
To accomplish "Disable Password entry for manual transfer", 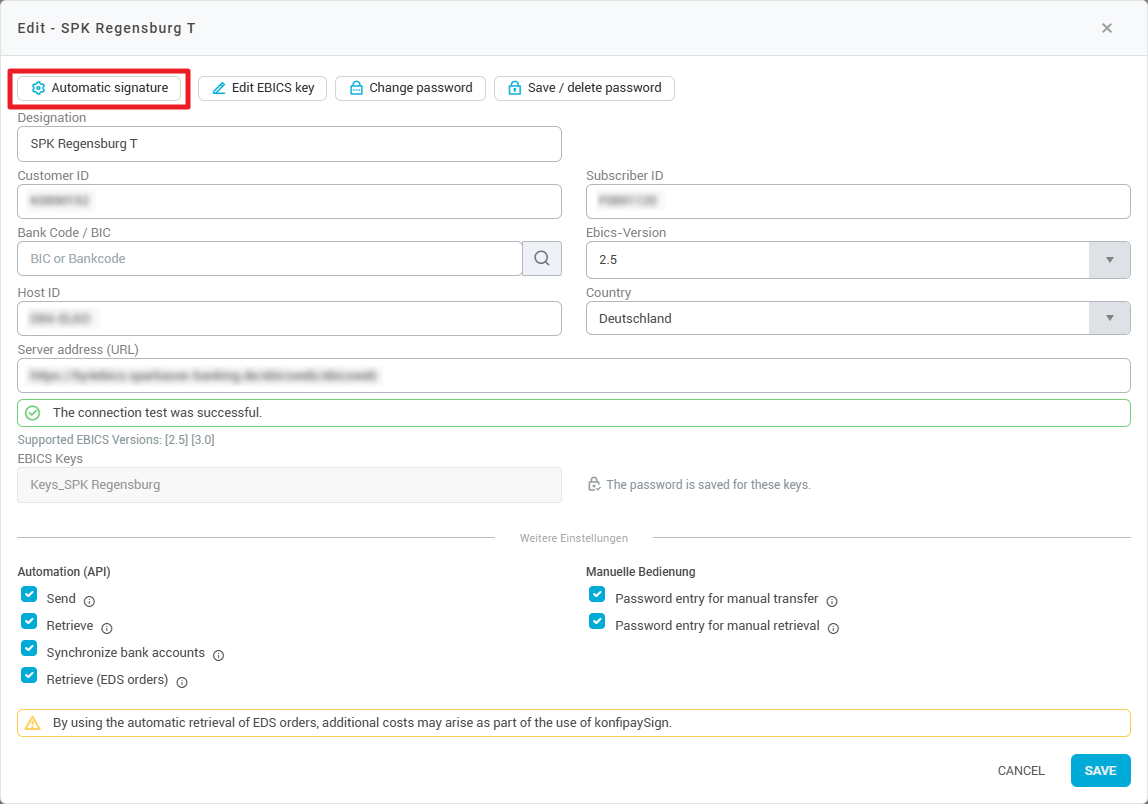I will point(597,594).
